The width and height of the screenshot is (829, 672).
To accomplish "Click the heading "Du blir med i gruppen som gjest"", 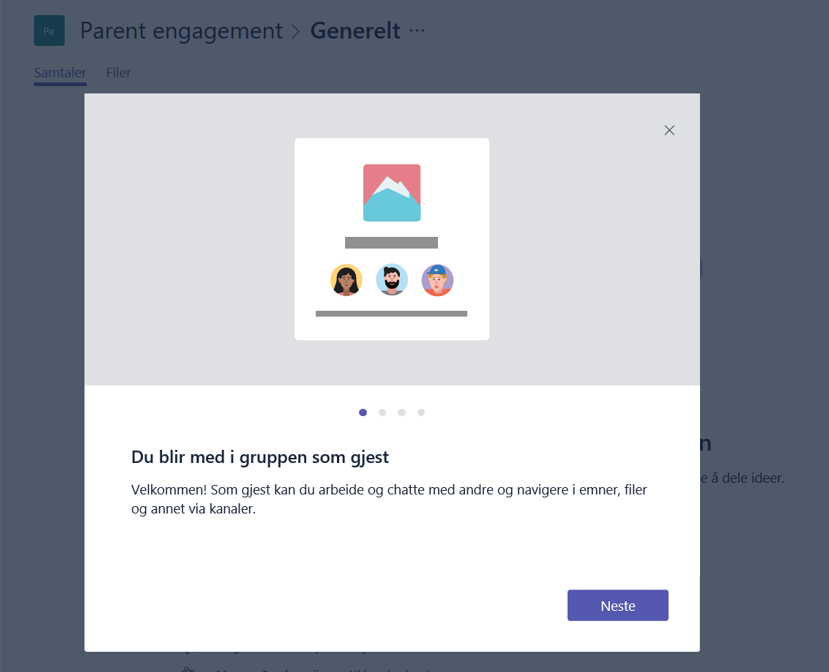I will pos(260,457).
